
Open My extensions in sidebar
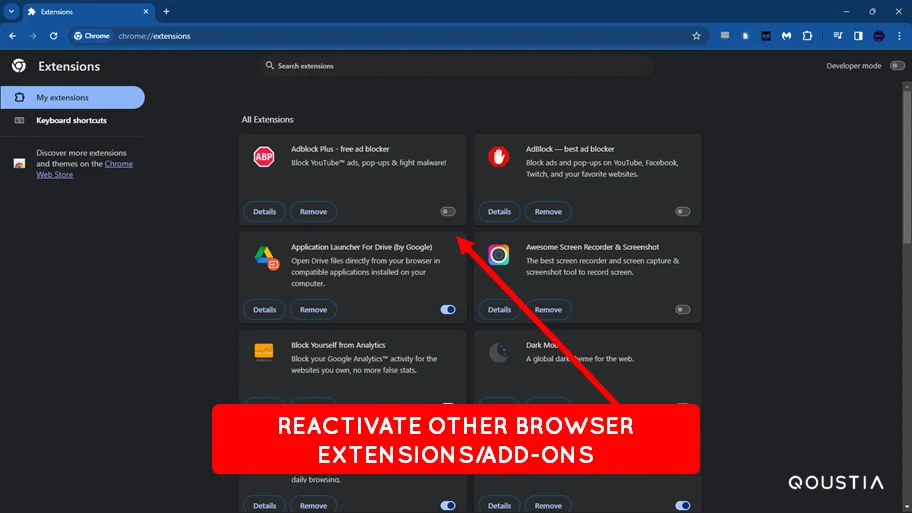click(x=73, y=97)
